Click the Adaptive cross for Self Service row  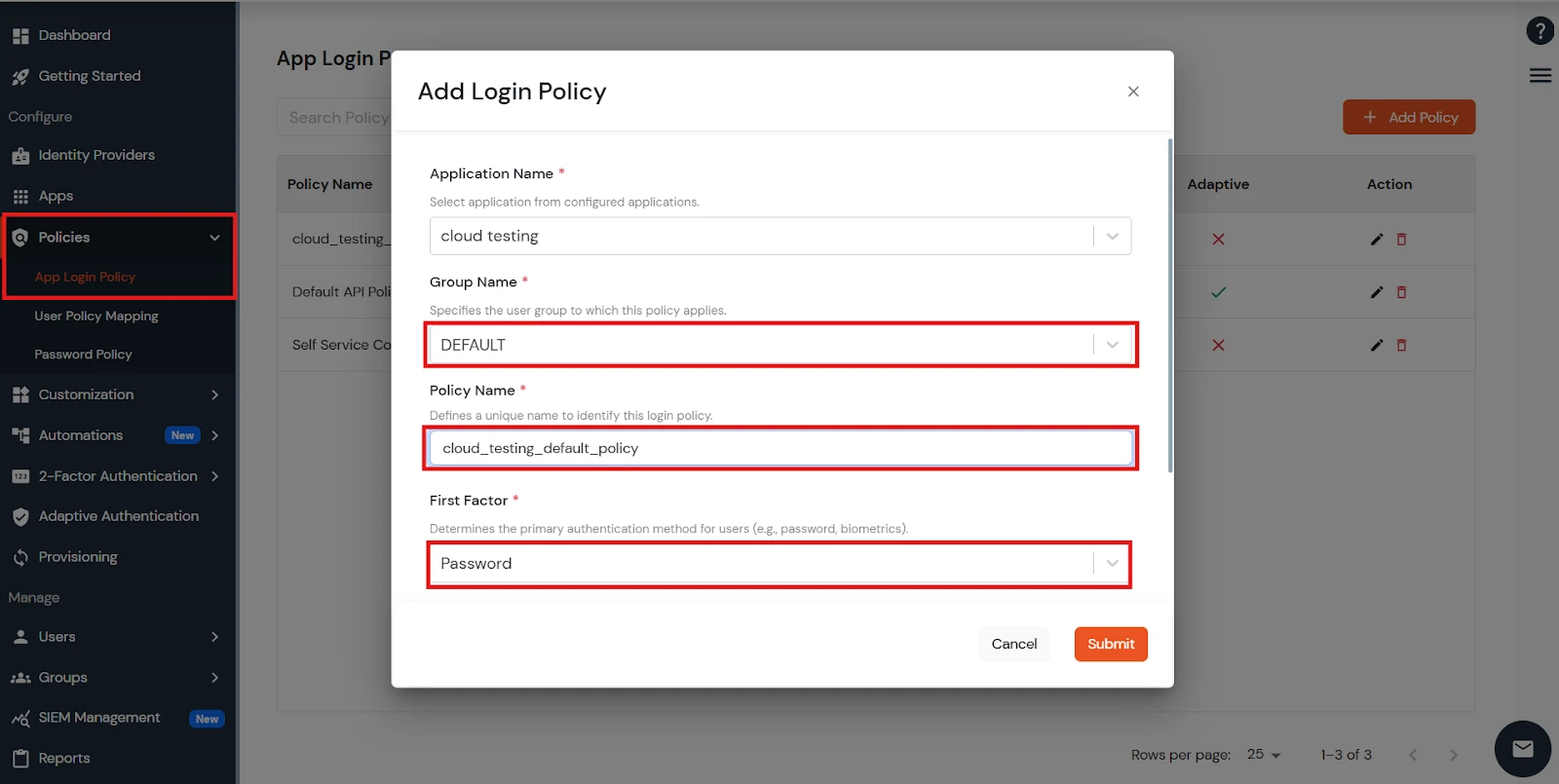(1218, 345)
